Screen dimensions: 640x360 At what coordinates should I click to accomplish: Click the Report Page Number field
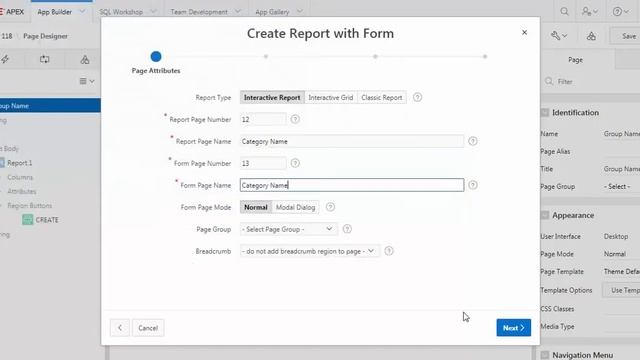(x=263, y=119)
